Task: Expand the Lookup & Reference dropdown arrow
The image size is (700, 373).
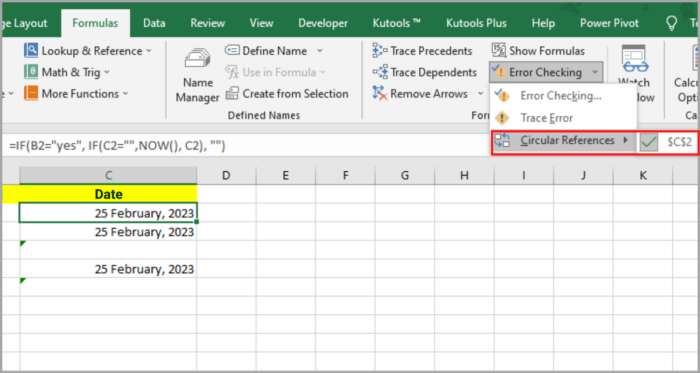Action: tap(149, 51)
